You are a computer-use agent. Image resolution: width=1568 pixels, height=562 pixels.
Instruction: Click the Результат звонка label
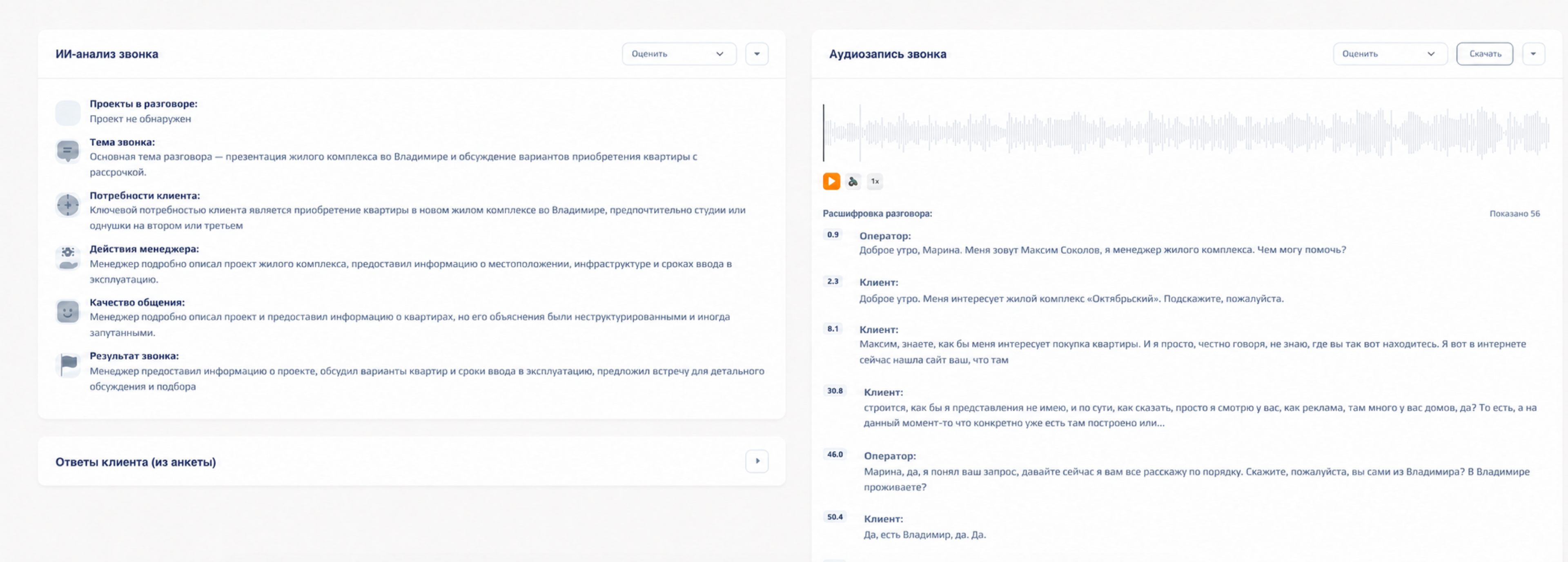pyautogui.click(x=134, y=356)
